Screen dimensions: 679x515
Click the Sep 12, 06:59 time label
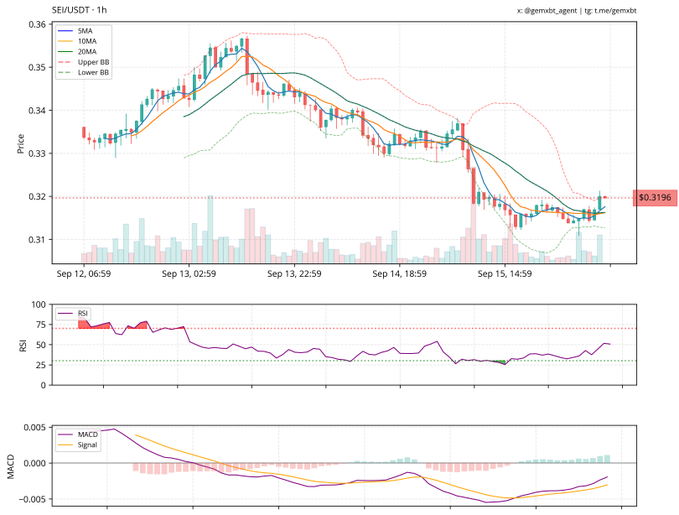tap(84, 273)
